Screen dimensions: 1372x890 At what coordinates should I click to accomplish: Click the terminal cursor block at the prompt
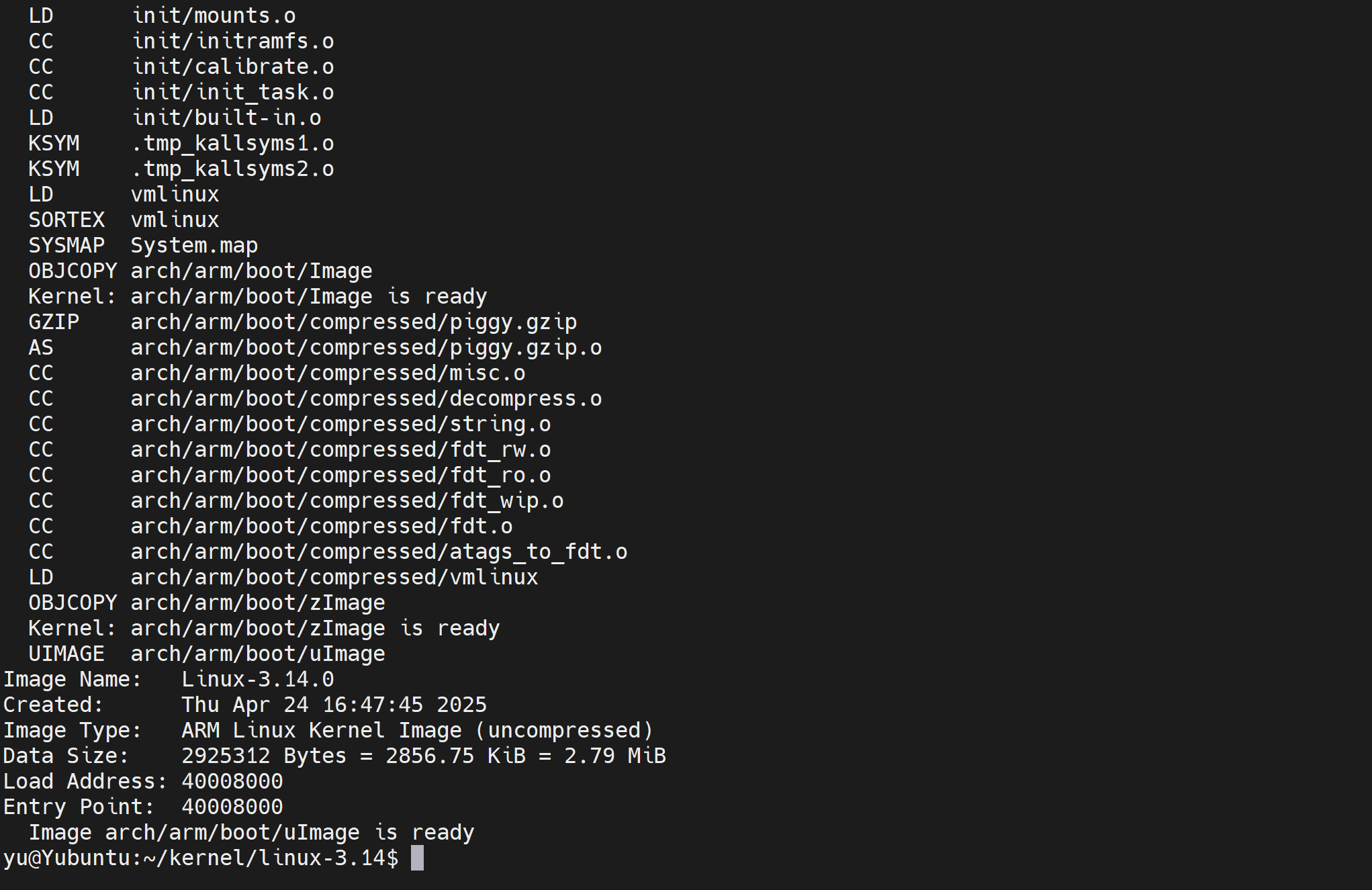417,858
